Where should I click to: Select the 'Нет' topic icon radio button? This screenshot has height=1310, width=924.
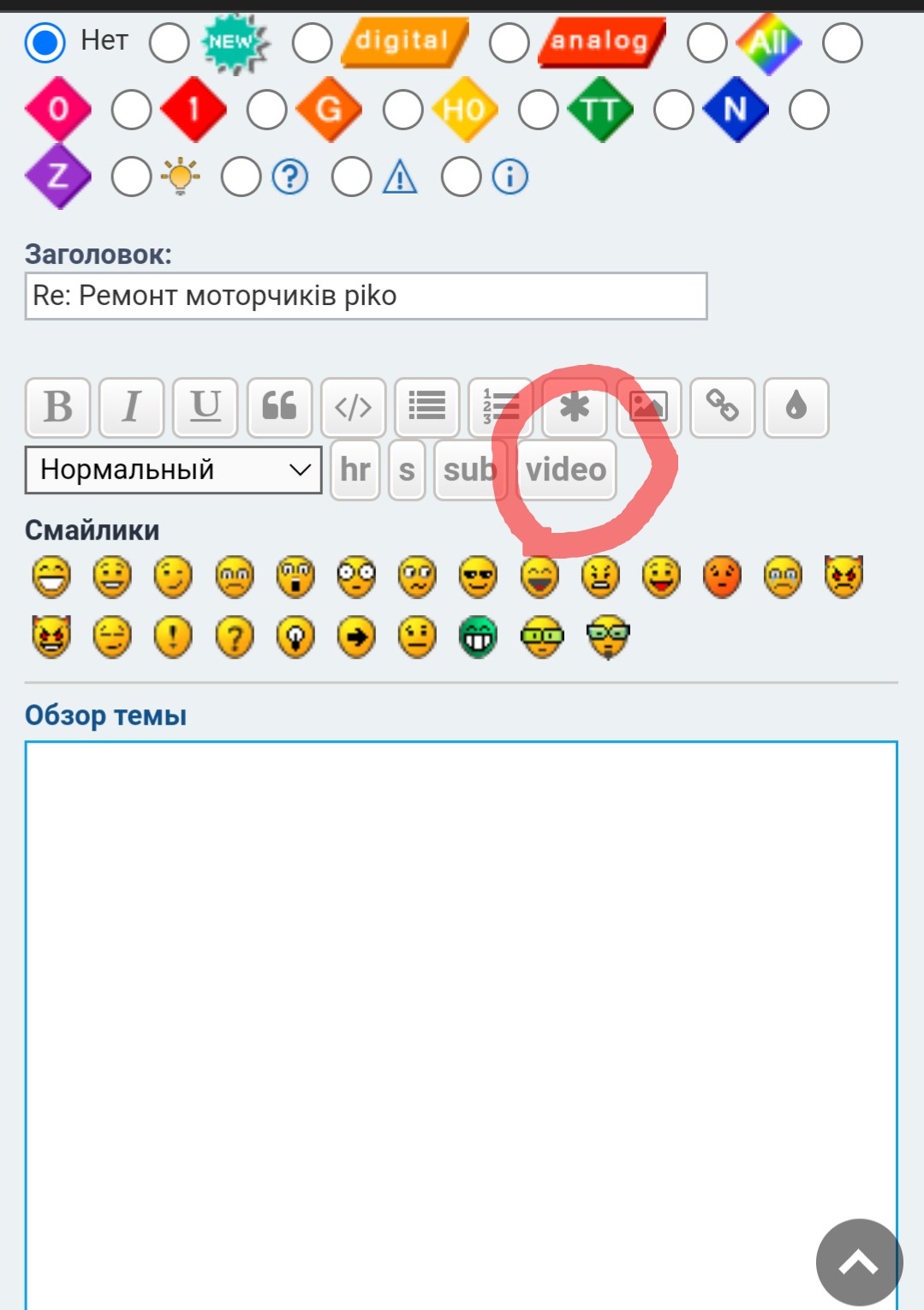click(x=45, y=42)
